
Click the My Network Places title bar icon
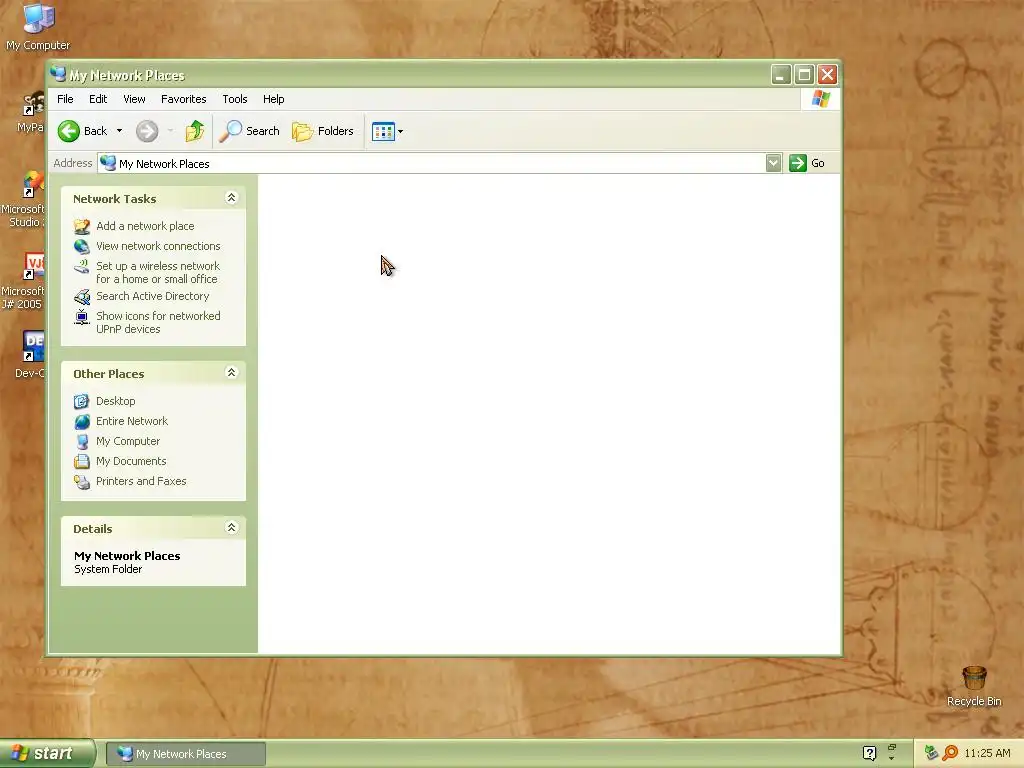58,74
